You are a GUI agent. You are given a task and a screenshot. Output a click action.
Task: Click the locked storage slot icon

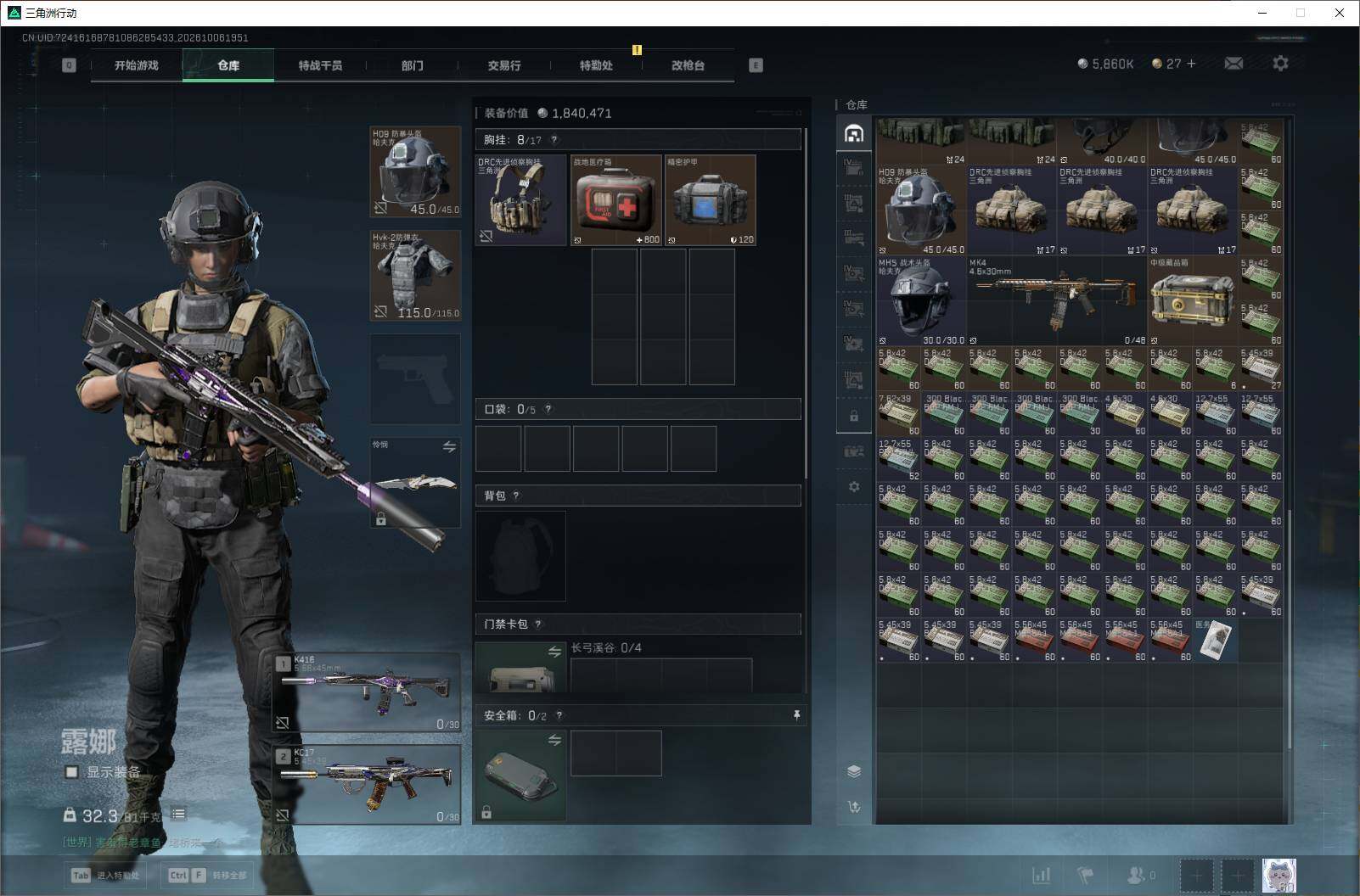854,416
